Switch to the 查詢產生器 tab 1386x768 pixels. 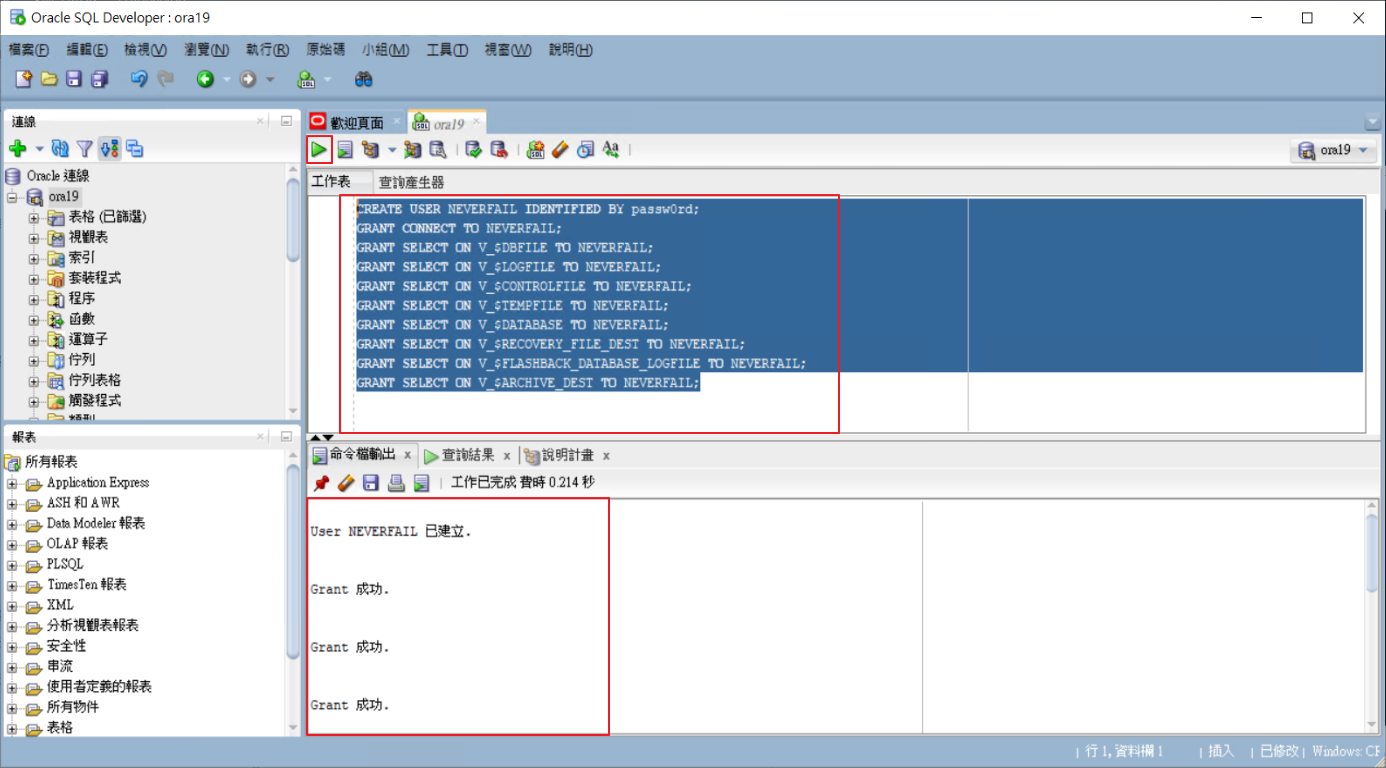tap(411, 182)
